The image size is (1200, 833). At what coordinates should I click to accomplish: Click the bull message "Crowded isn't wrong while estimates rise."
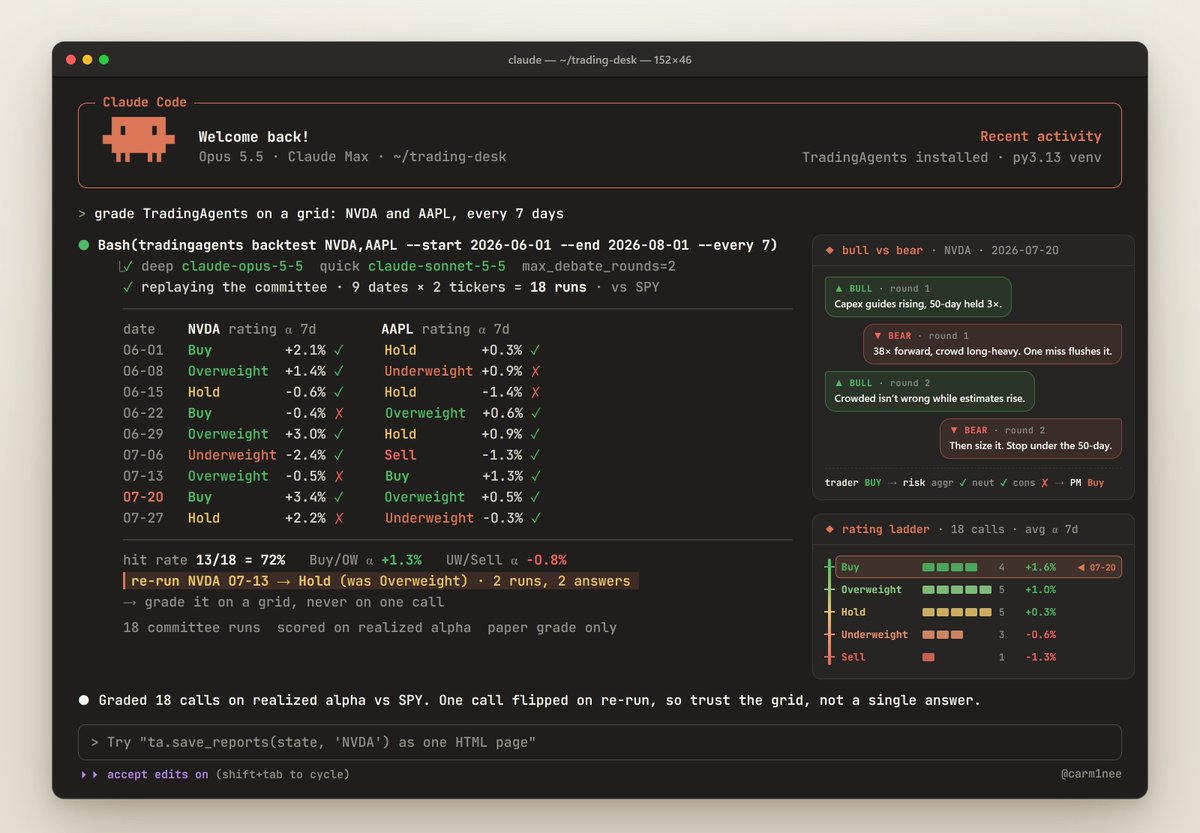[930, 399]
